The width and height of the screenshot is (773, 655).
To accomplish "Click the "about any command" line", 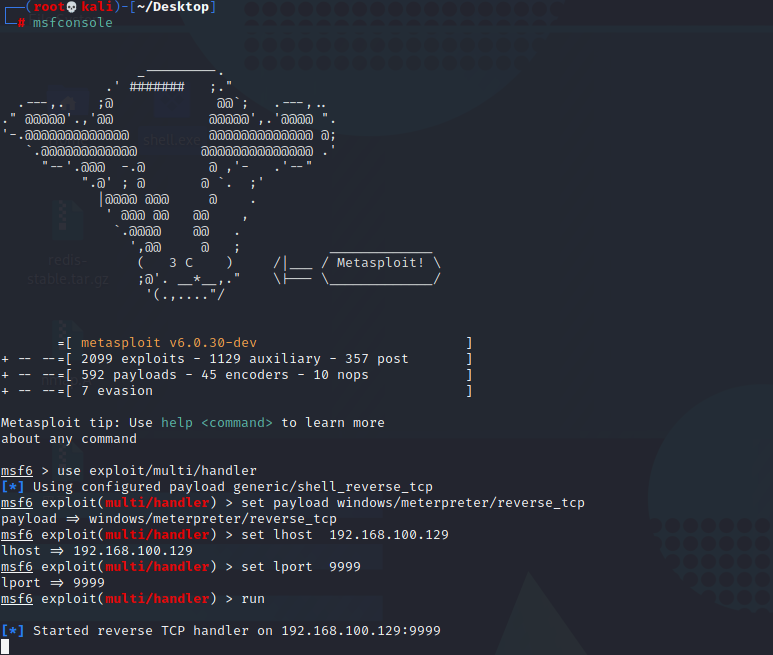I will coord(69,439).
